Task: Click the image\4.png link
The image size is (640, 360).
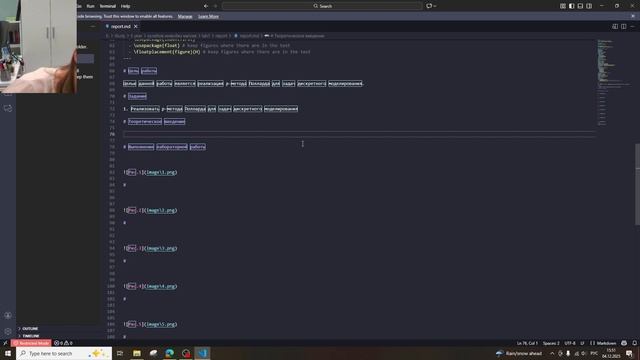Action: pyautogui.click(x=161, y=286)
